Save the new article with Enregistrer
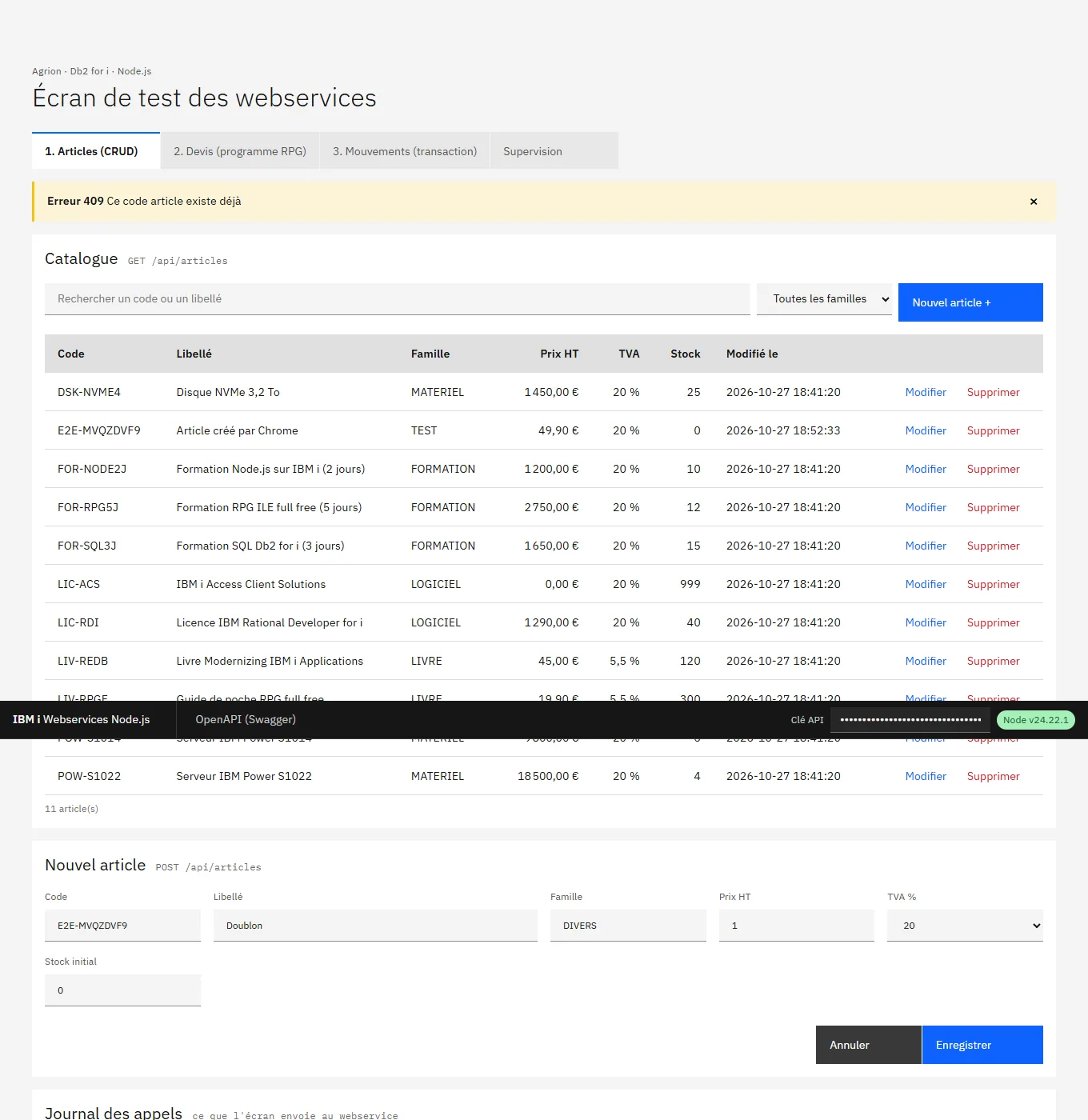This screenshot has height=1120, width=1088. coord(982,1045)
